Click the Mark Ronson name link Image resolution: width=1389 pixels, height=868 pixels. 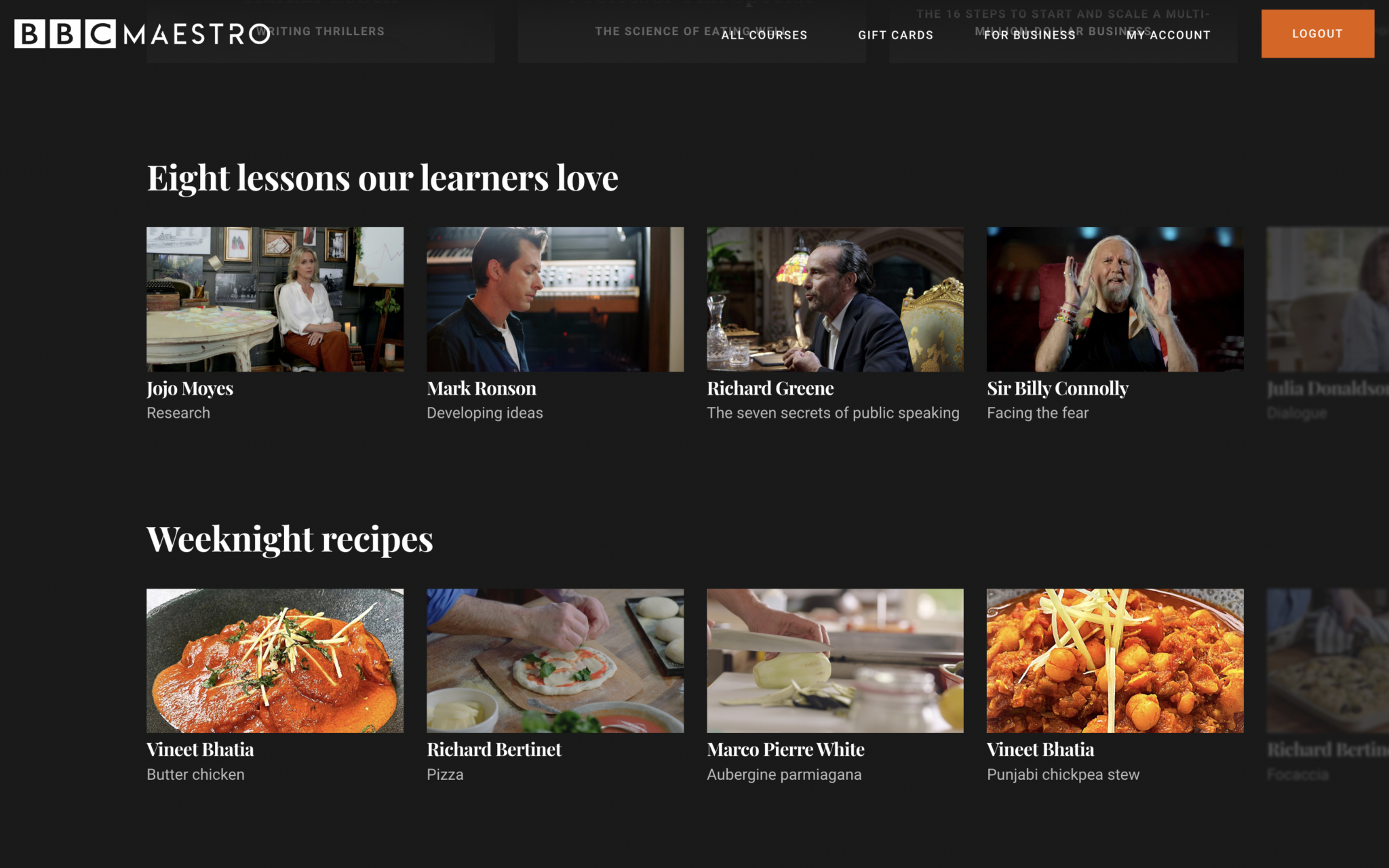[482, 389]
